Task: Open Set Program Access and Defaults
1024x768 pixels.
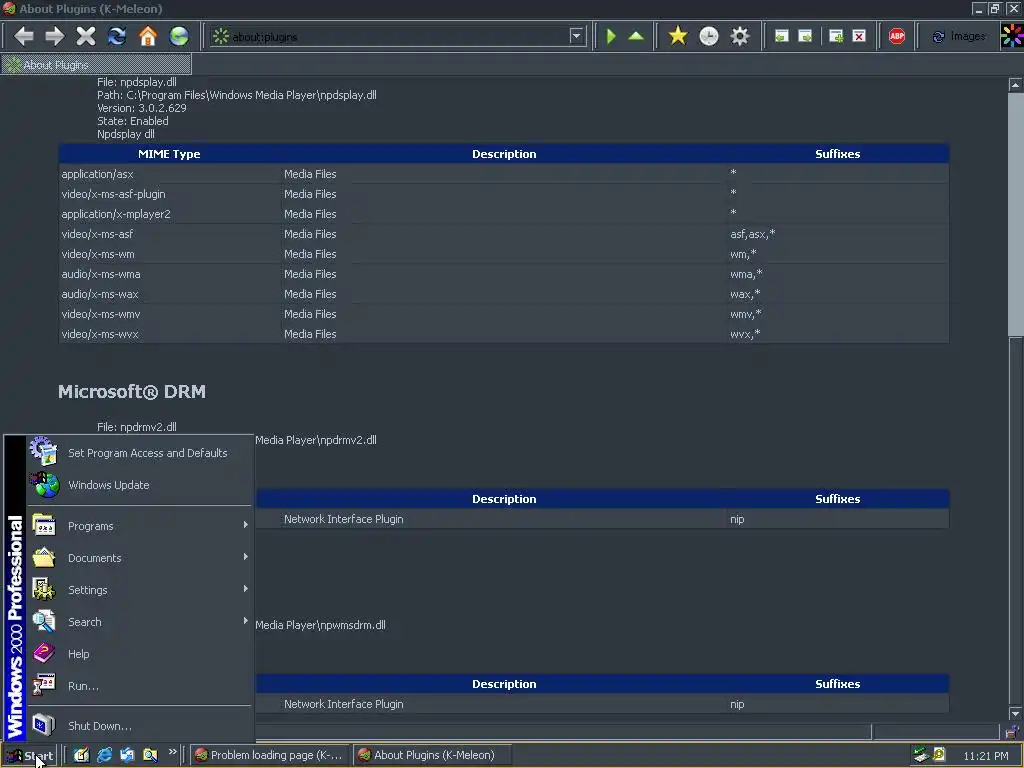Action: [139, 453]
